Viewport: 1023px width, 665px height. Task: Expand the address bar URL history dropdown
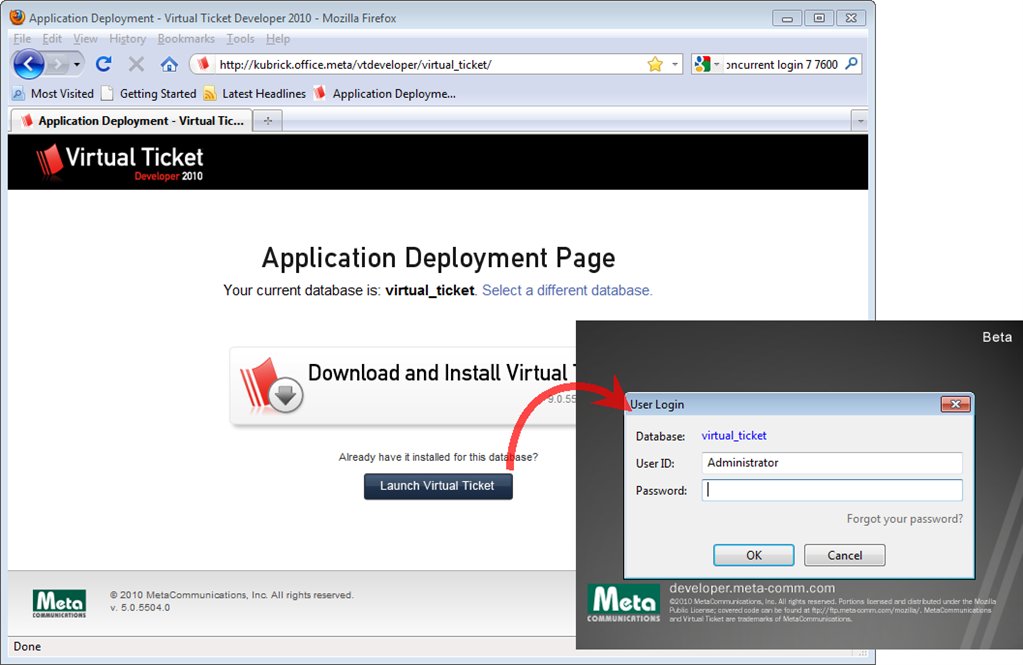tap(675, 64)
